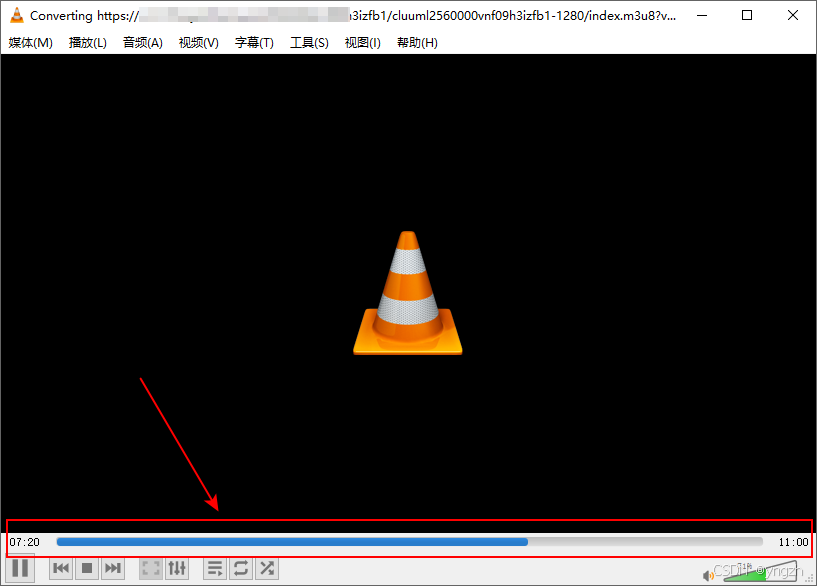Screen dimensions: 817x586
Task: Click the elapsed time 07:20 label
Action: point(24,542)
